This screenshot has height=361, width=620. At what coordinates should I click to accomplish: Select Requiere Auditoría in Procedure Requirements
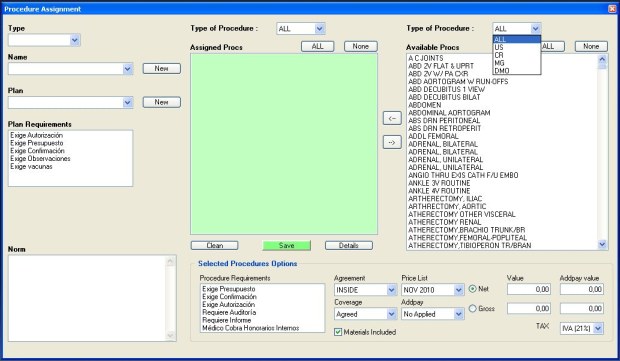229,312
